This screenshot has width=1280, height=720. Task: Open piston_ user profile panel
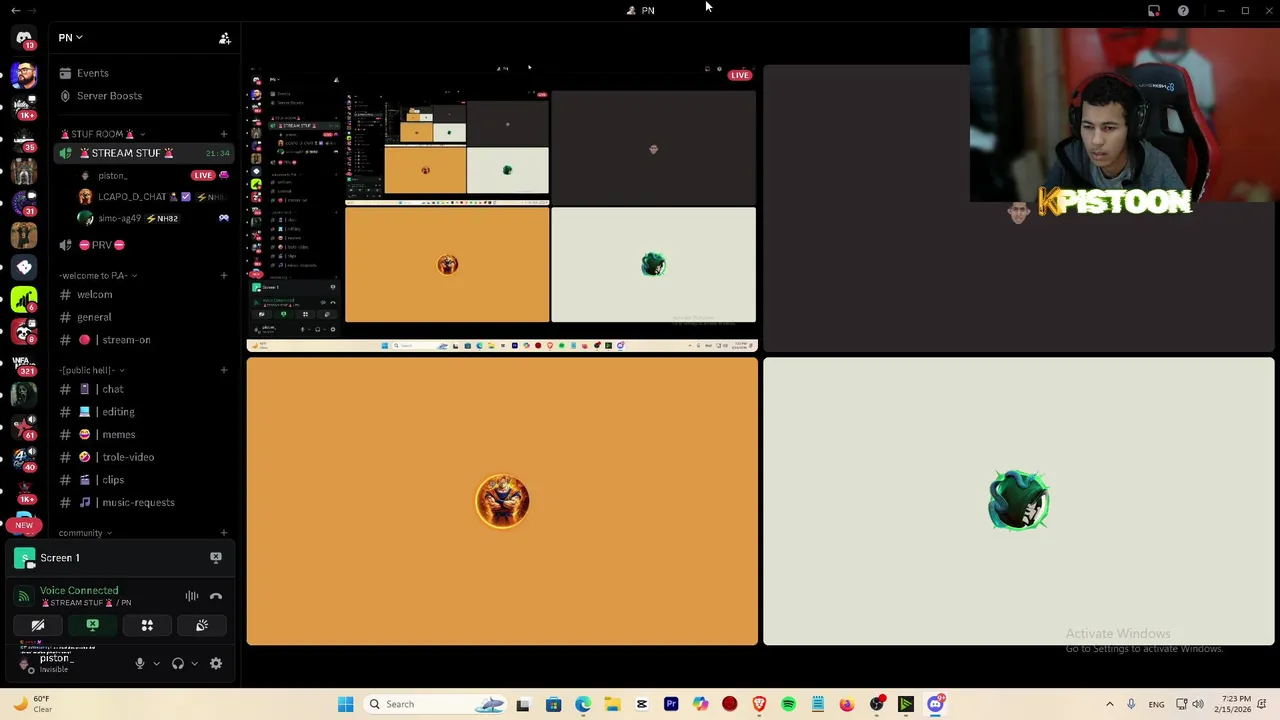(x=68, y=663)
